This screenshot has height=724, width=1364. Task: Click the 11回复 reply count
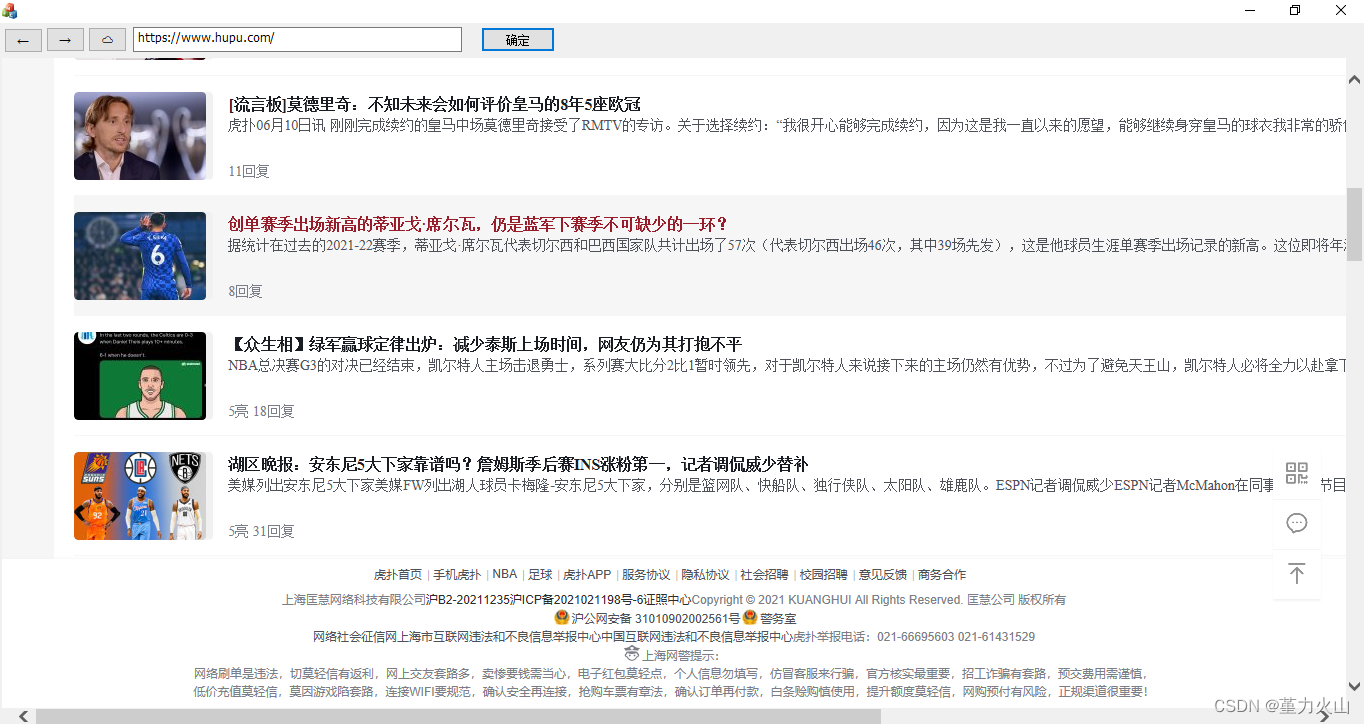click(x=249, y=171)
